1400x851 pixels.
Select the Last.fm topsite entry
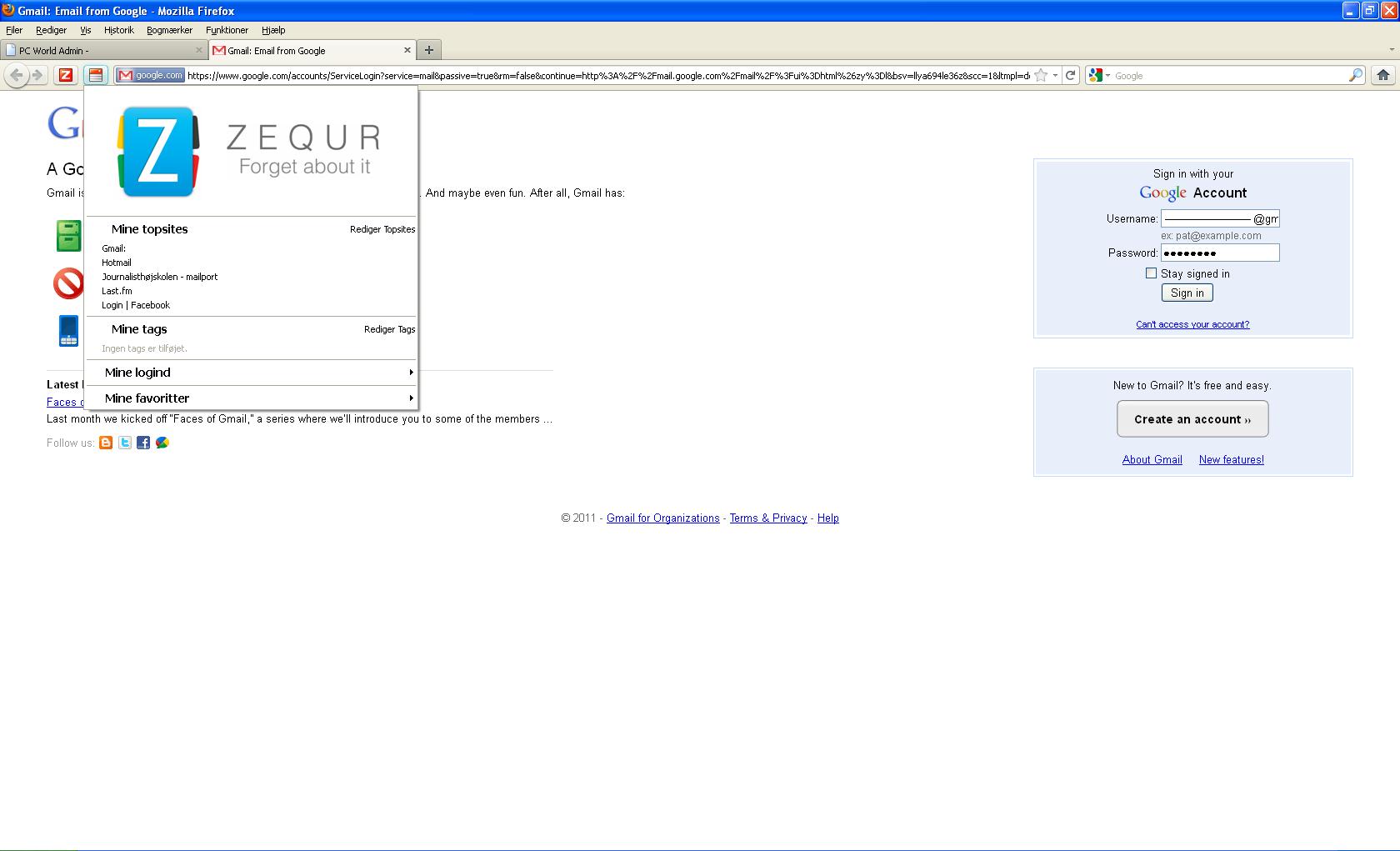(x=117, y=291)
